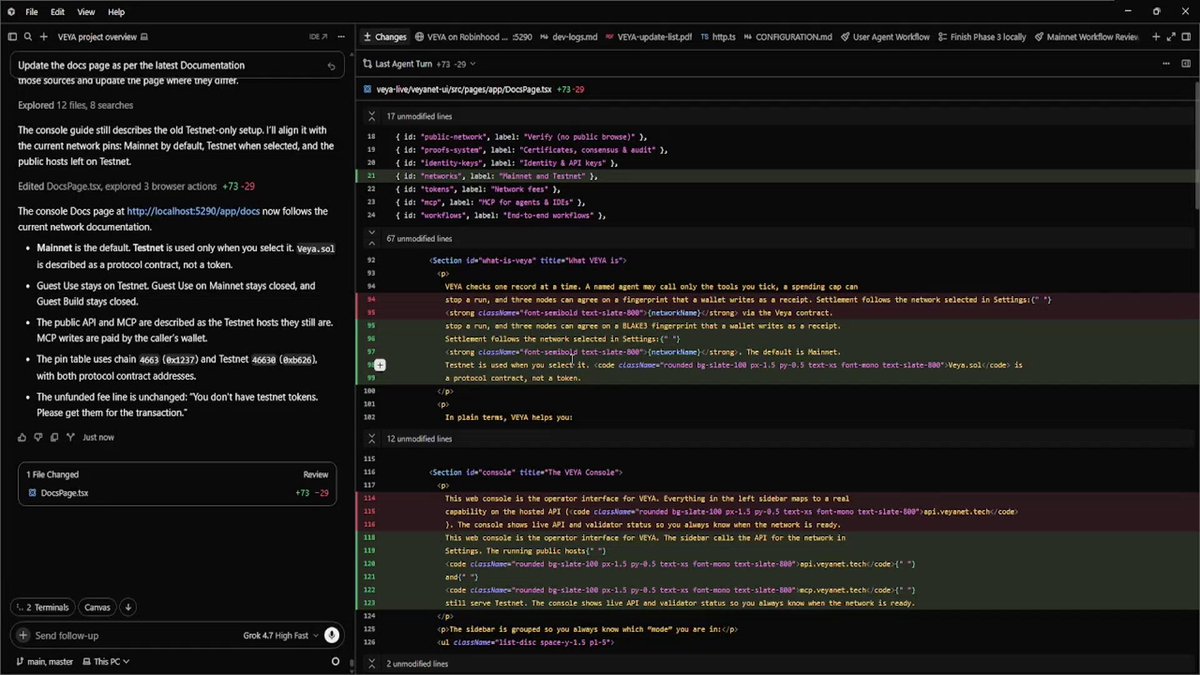Click the status circle at chat panel bottom right
The height and width of the screenshot is (675, 1200).
pyautogui.click(x=336, y=661)
